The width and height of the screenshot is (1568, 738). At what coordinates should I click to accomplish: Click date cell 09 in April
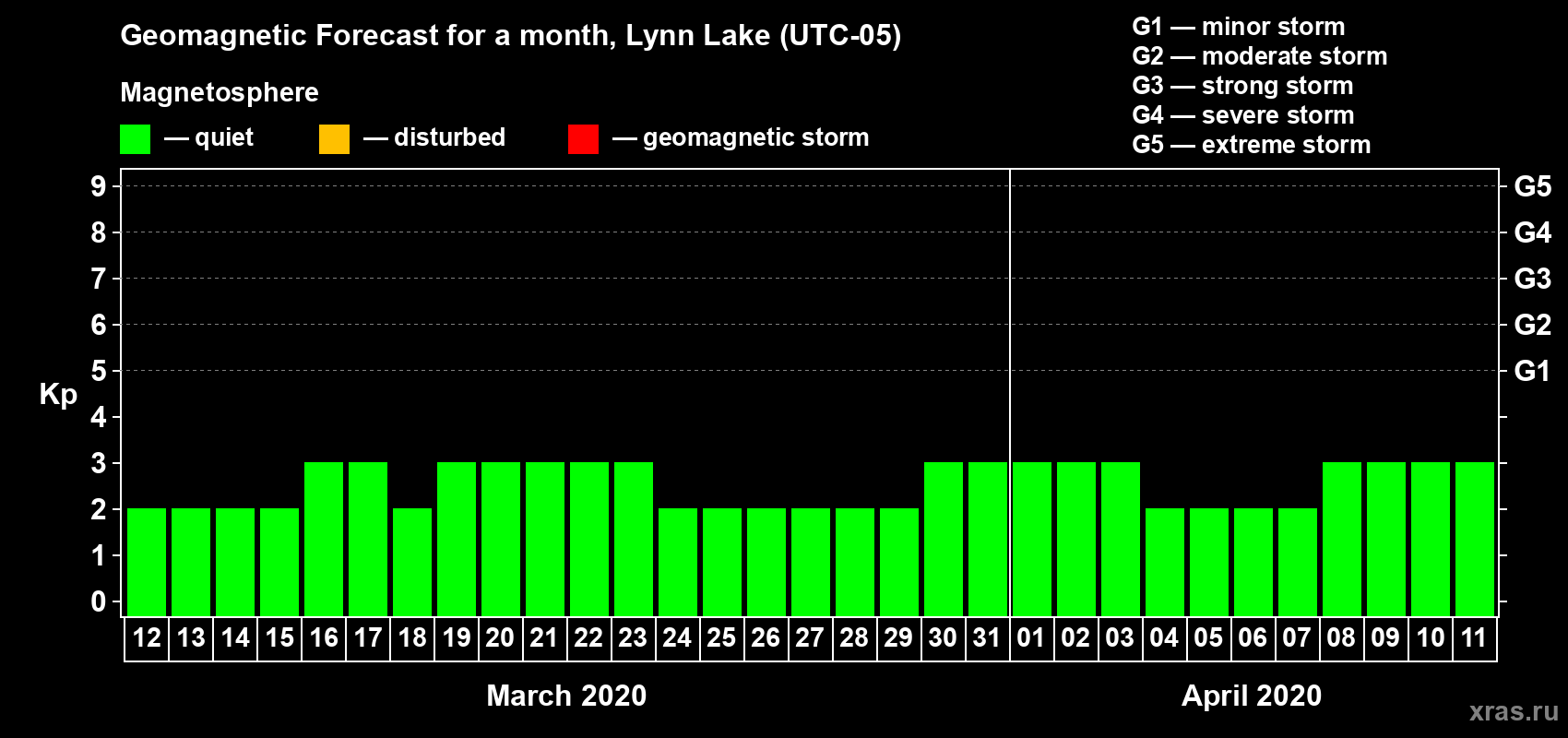click(x=1386, y=638)
